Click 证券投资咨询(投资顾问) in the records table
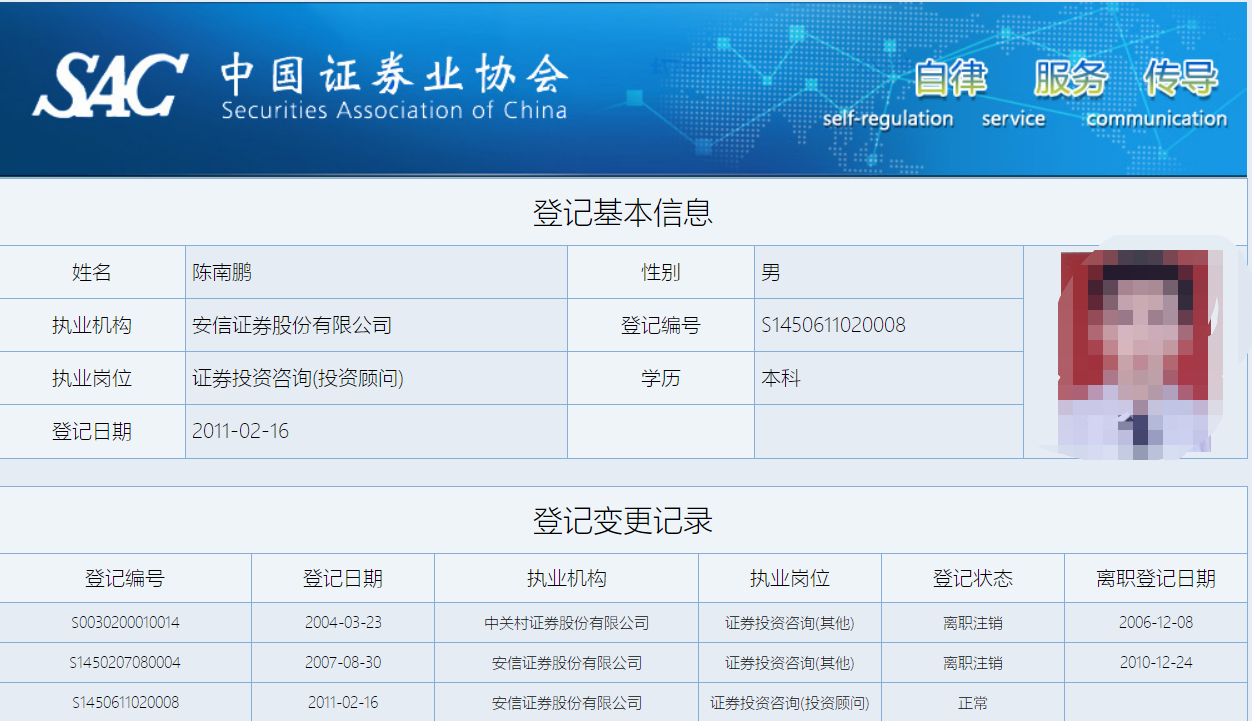Viewport: 1252px width, 721px height. pos(790,702)
